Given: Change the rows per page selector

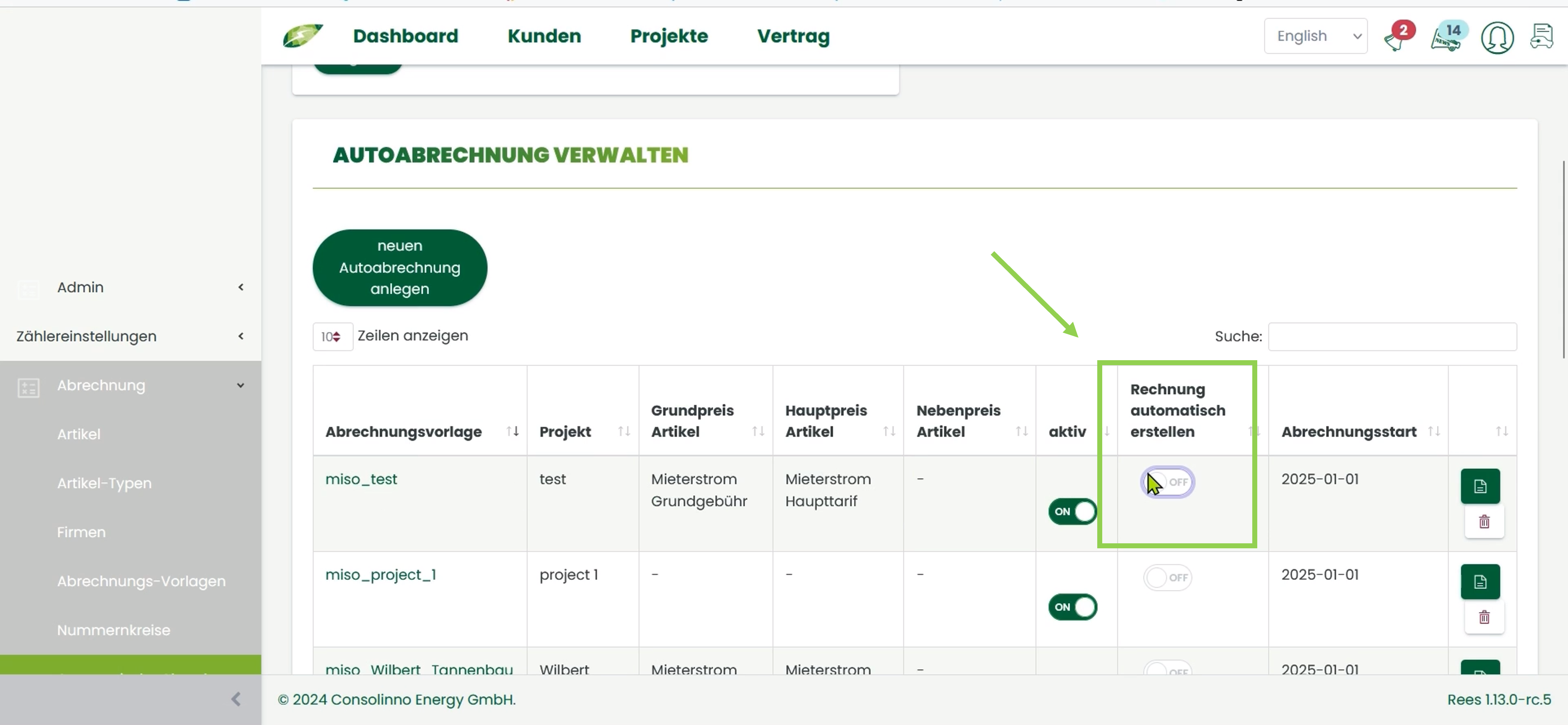Looking at the screenshot, I should coord(332,337).
